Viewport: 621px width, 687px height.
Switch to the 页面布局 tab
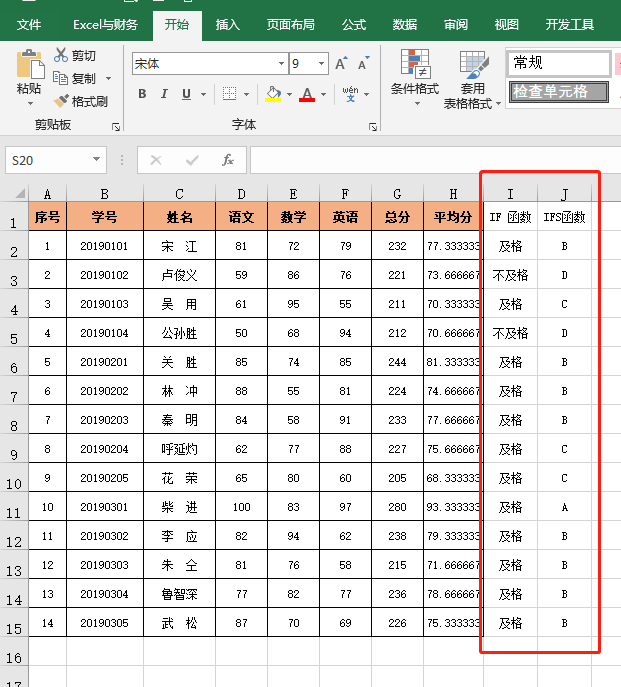291,25
